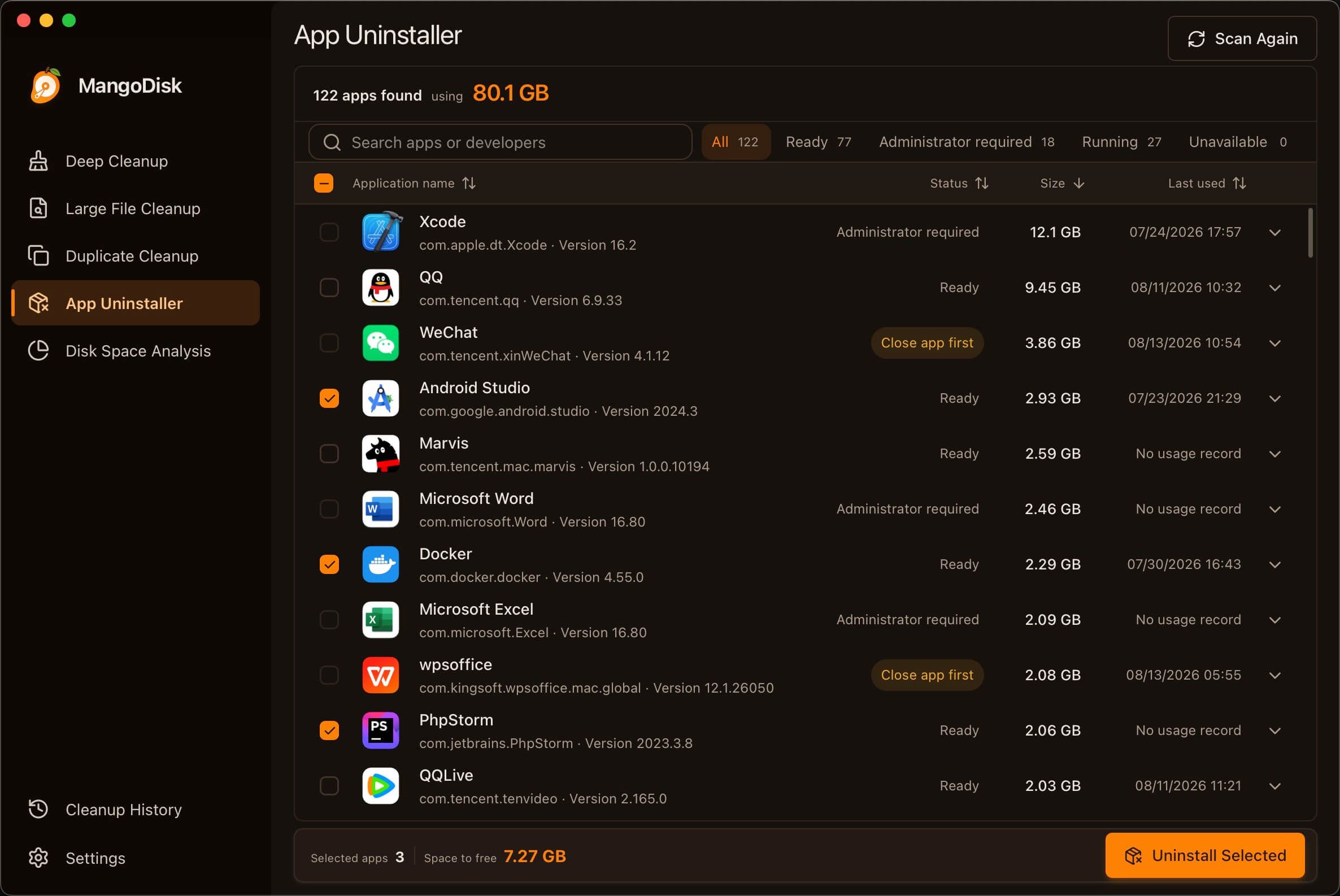This screenshot has width=1340, height=896.
Task: Uncheck the Docker checkbox
Action: pyautogui.click(x=329, y=564)
